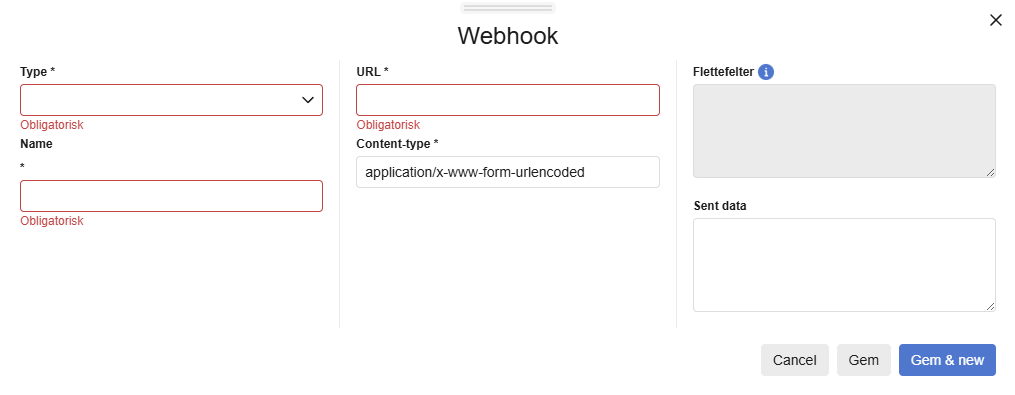Click the Type dropdown chevron arrow
This screenshot has height=395, width=1015.
308,100
